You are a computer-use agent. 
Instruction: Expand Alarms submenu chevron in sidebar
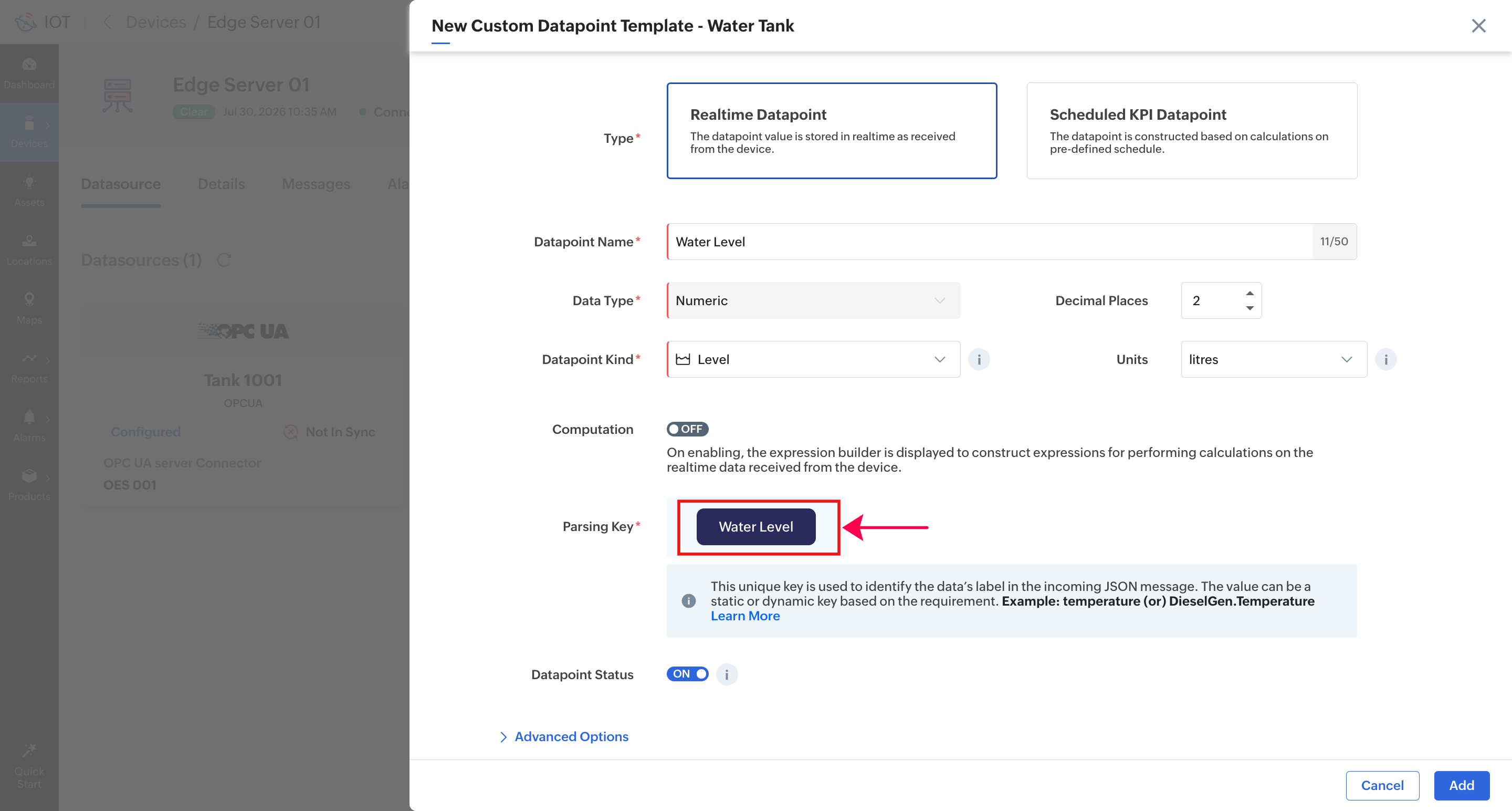pos(48,419)
